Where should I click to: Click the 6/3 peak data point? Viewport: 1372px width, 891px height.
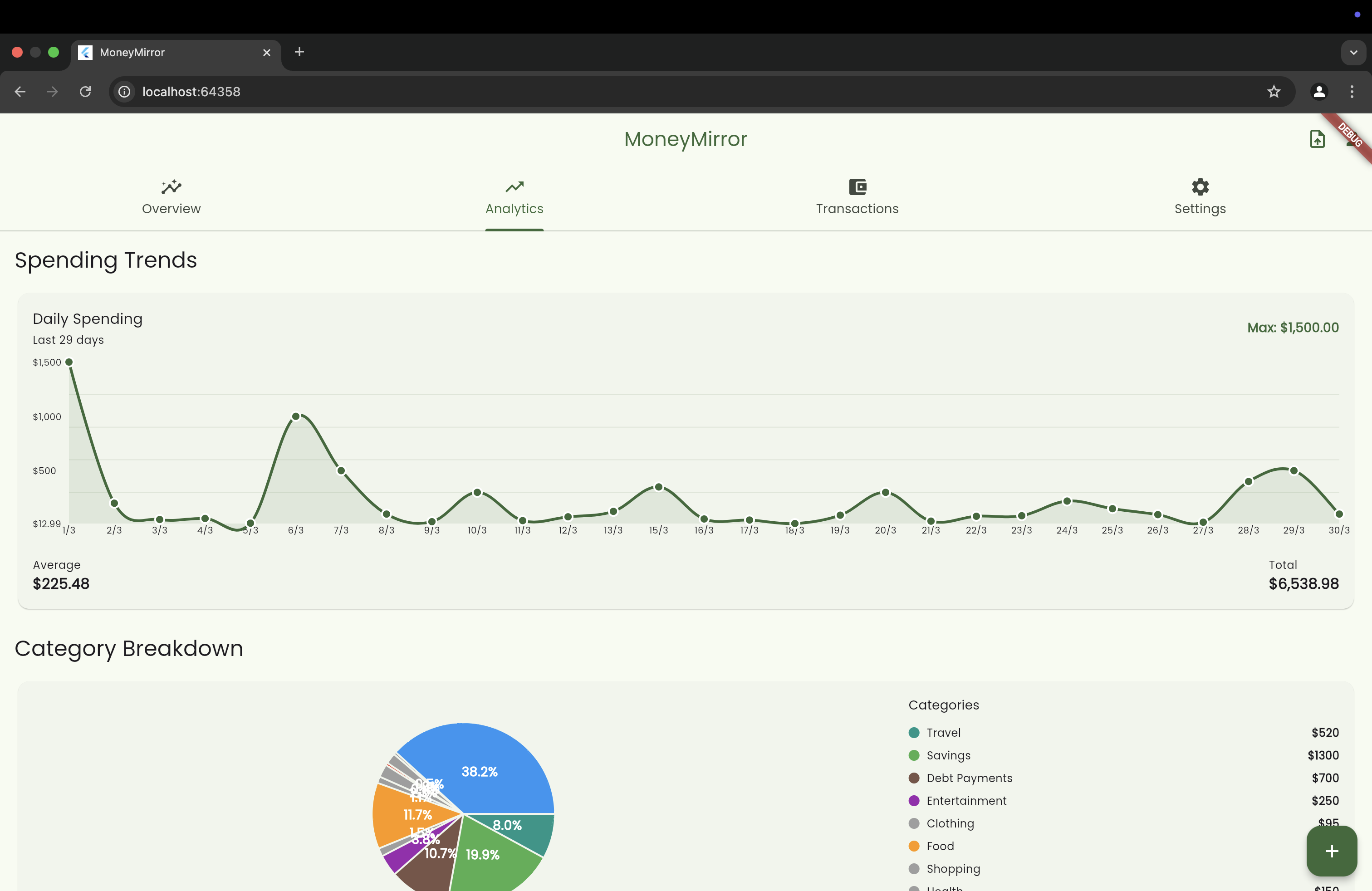coord(296,416)
